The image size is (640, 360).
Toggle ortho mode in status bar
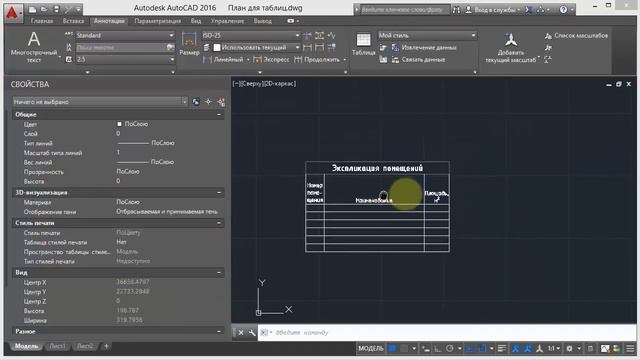point(438,348)
